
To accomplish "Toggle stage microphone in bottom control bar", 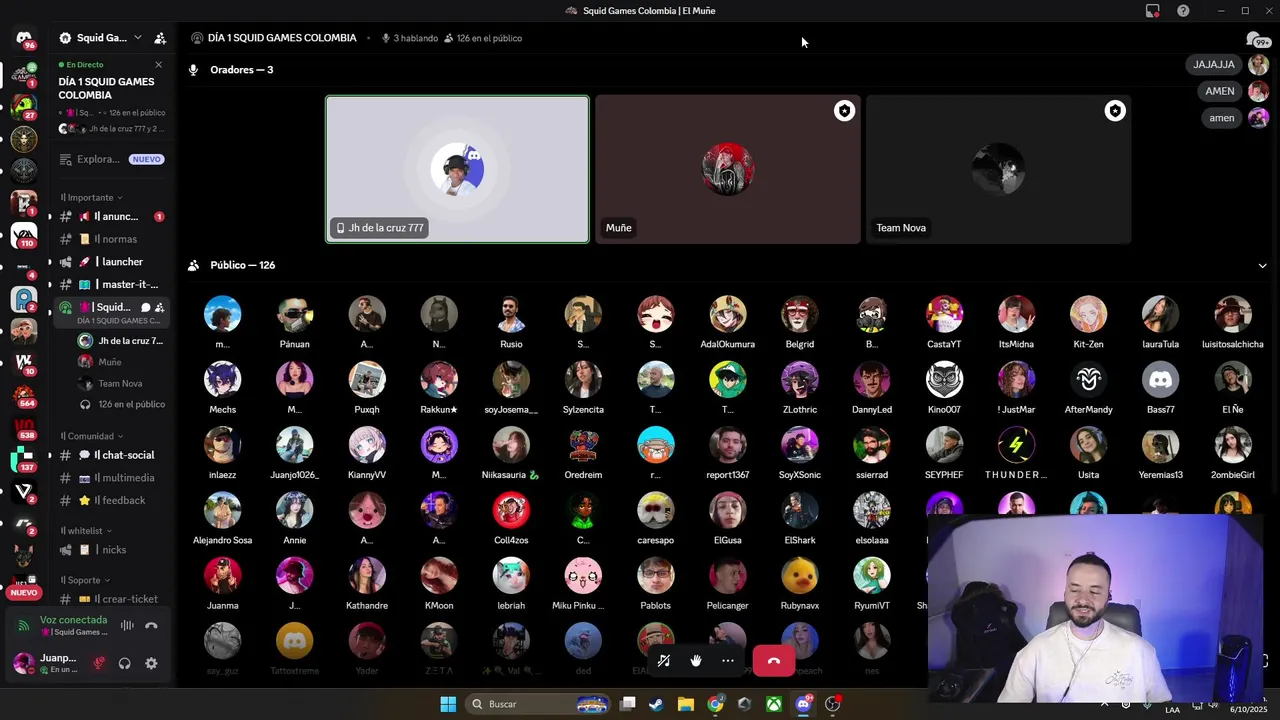I will 664,660.
